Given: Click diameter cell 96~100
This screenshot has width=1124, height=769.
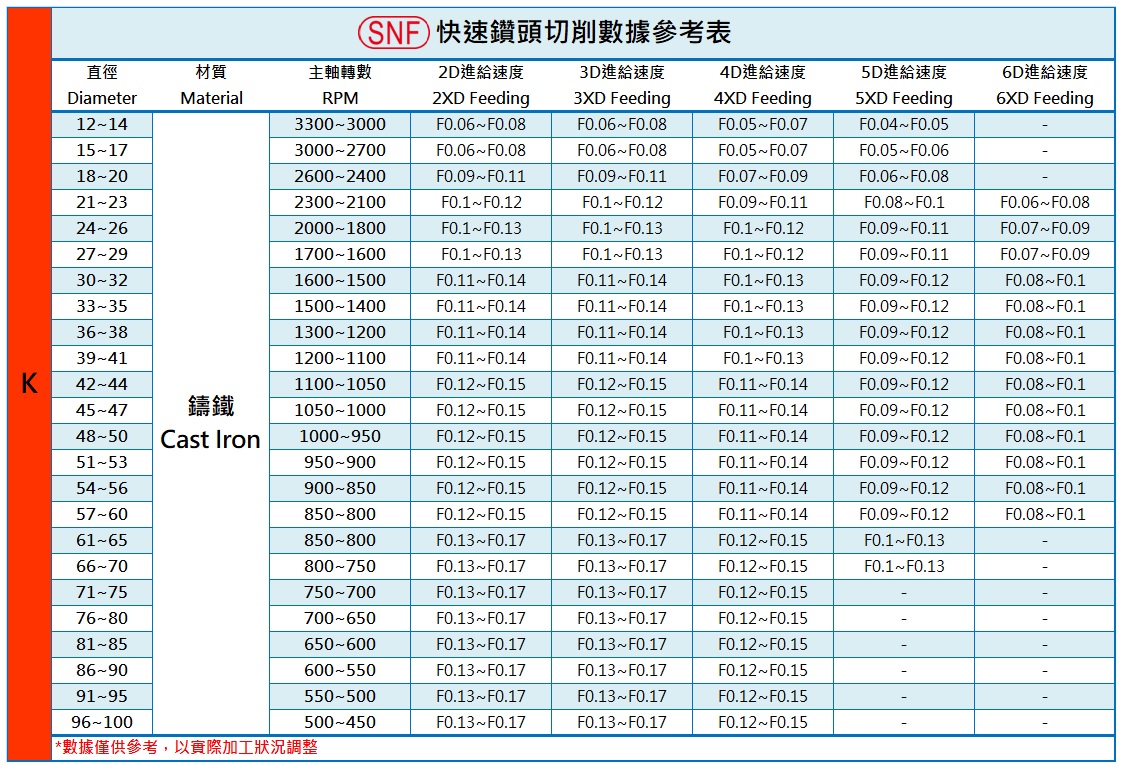Looking at the screenshot, I should click(102, 722).
